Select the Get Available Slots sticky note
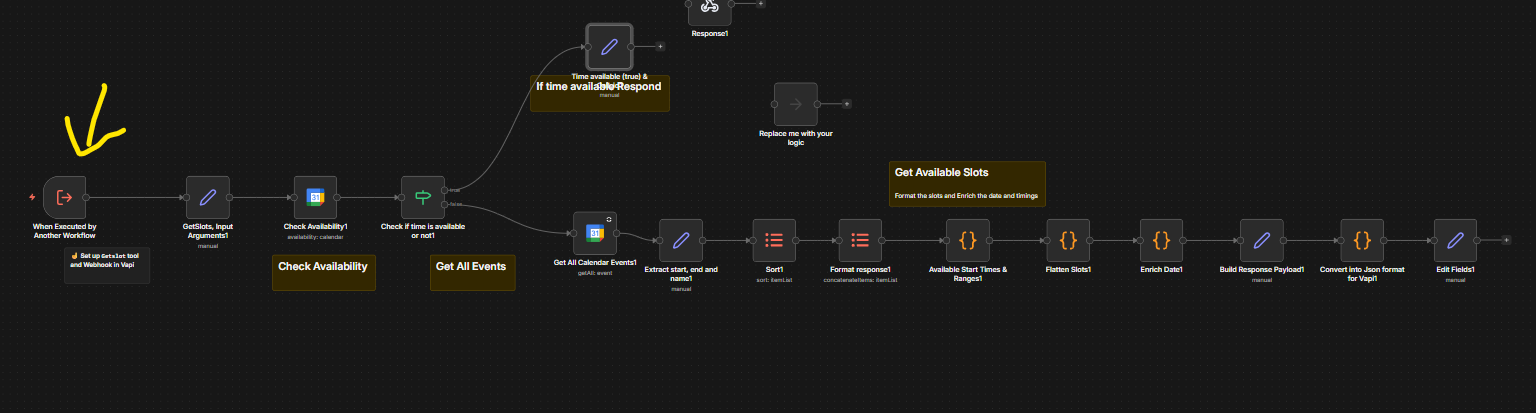1536x413 pixels. (x=967, y=184)
